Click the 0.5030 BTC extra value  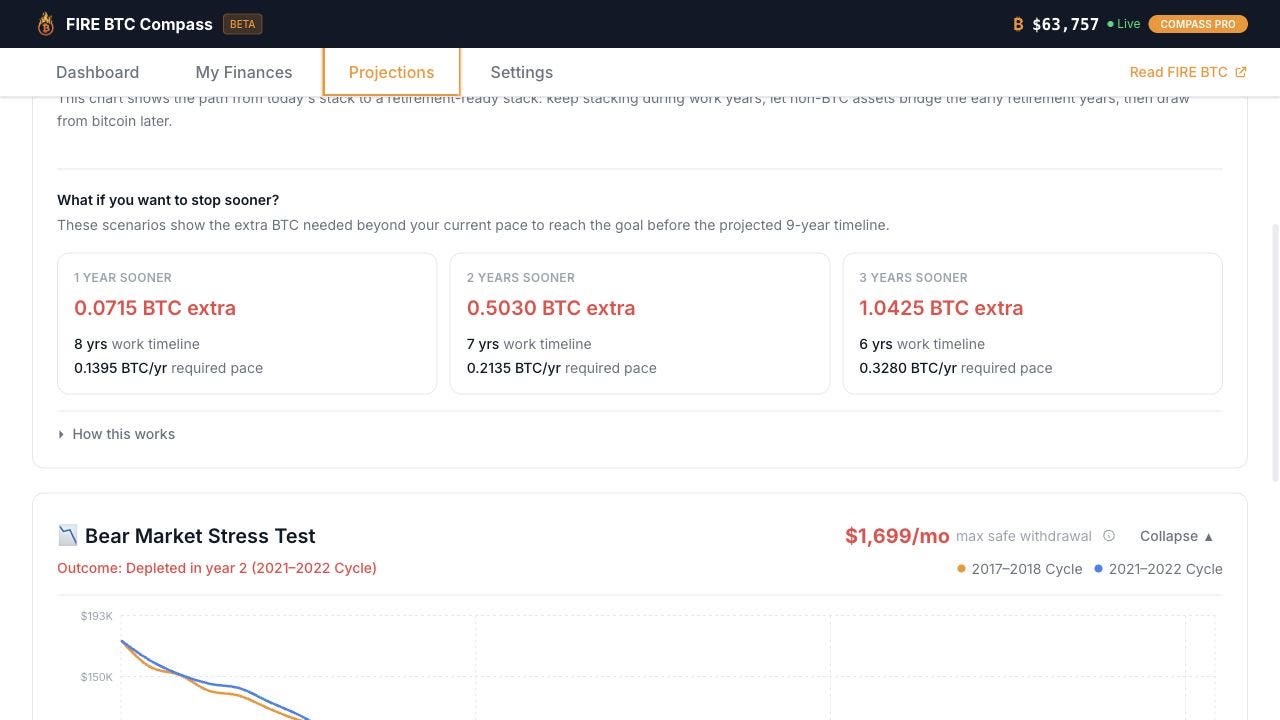pos(551,308)
